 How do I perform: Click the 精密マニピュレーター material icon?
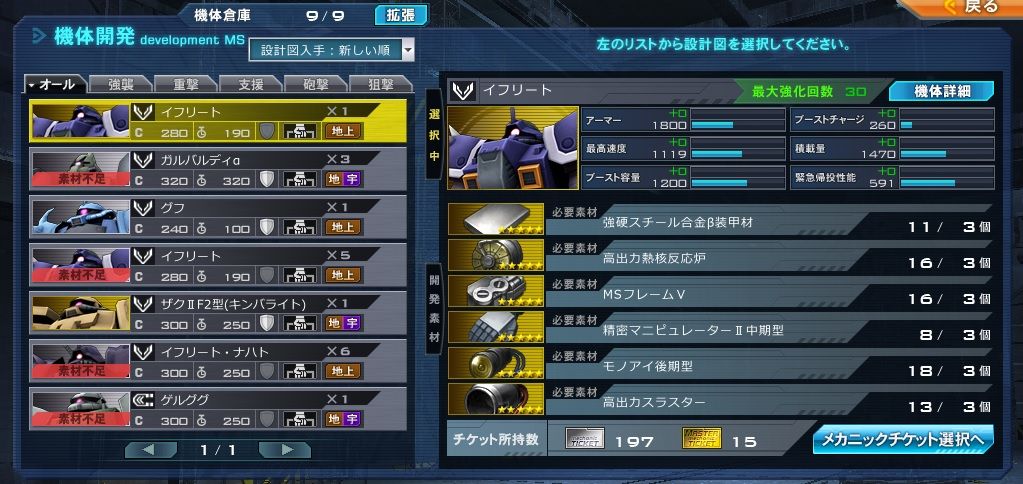496,327
